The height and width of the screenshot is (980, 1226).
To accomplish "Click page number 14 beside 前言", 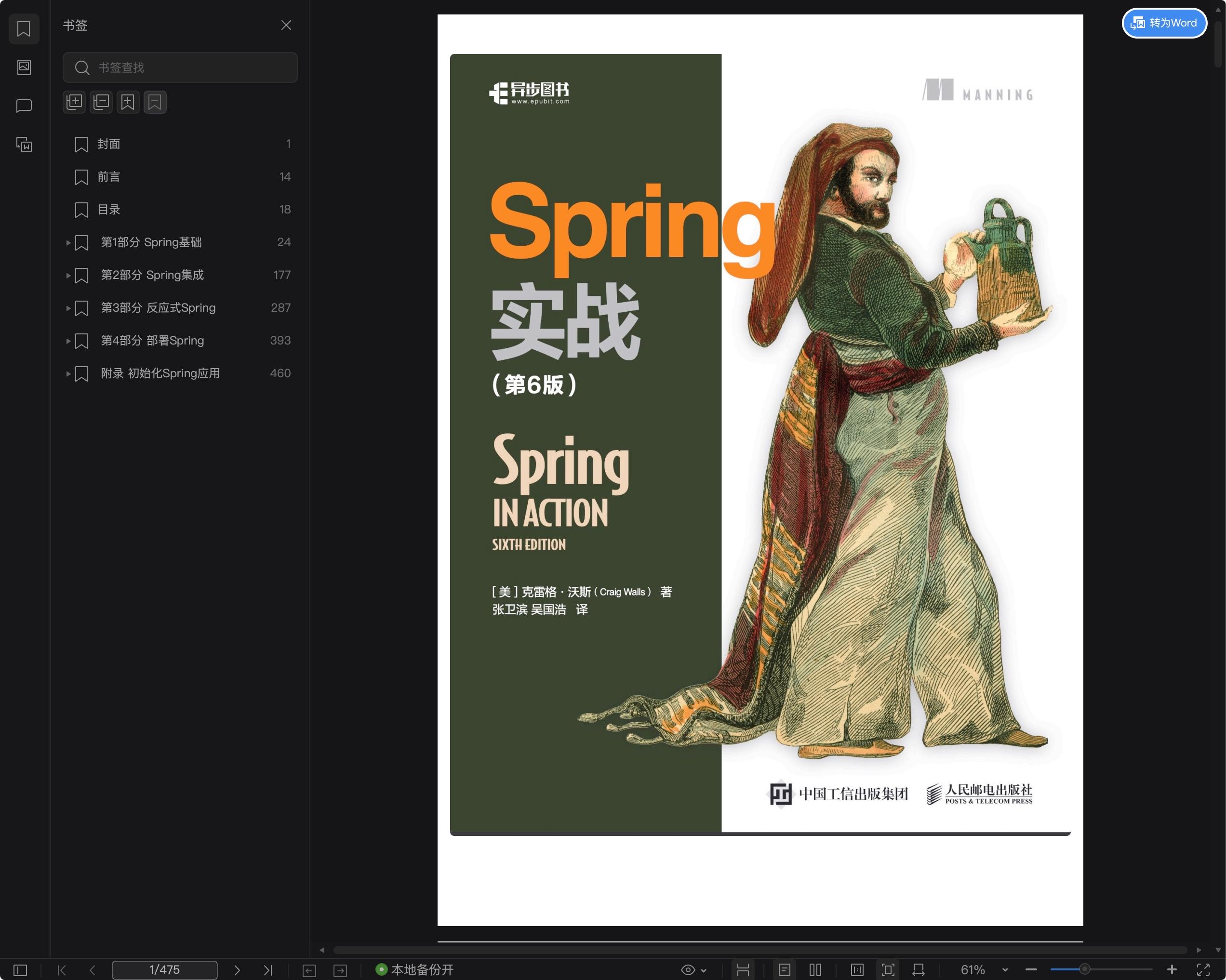I will pyautogui.click(x=285, y=177).
